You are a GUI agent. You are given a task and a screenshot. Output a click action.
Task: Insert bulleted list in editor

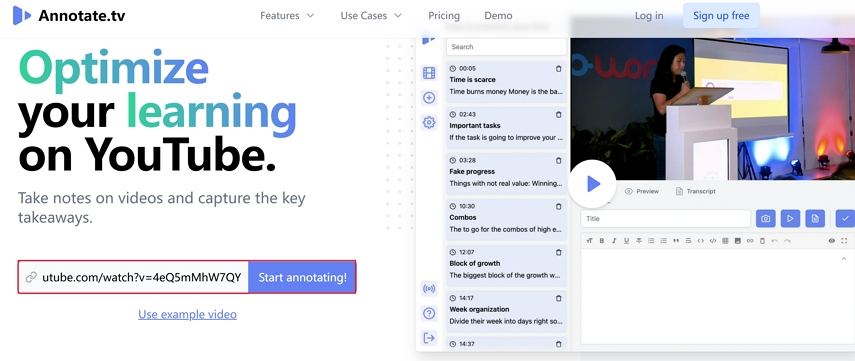(x=651, y=240)
